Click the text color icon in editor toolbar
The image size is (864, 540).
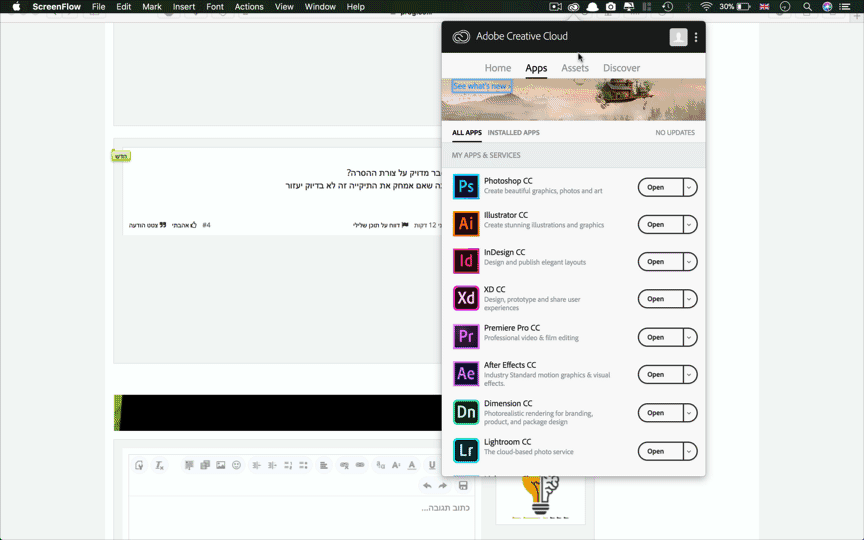point(412,465)
